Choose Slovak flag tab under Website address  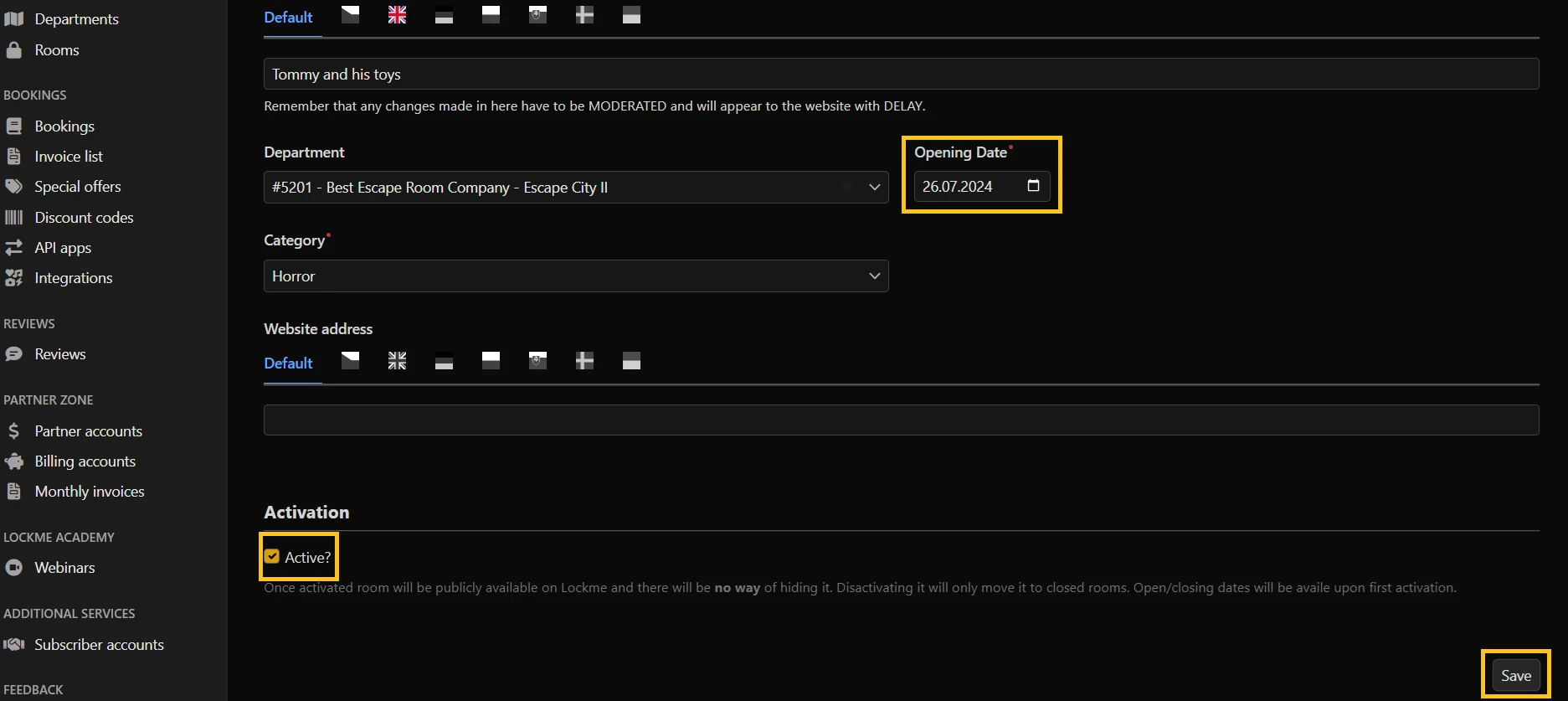pyautogui.click(x=537, y=361)
